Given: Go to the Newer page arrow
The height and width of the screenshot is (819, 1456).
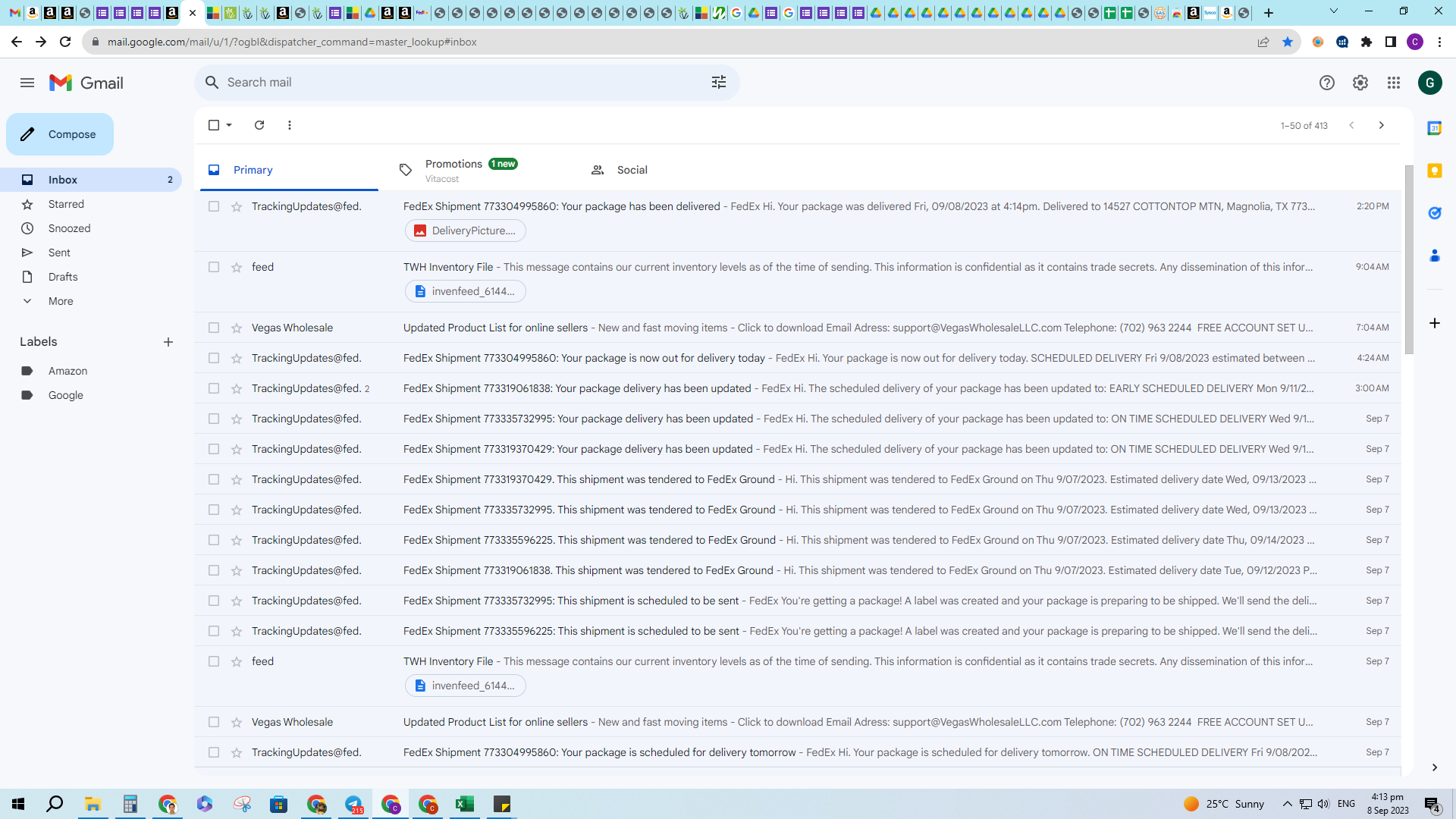Looking at the screenshot, I should [1351, 125].
